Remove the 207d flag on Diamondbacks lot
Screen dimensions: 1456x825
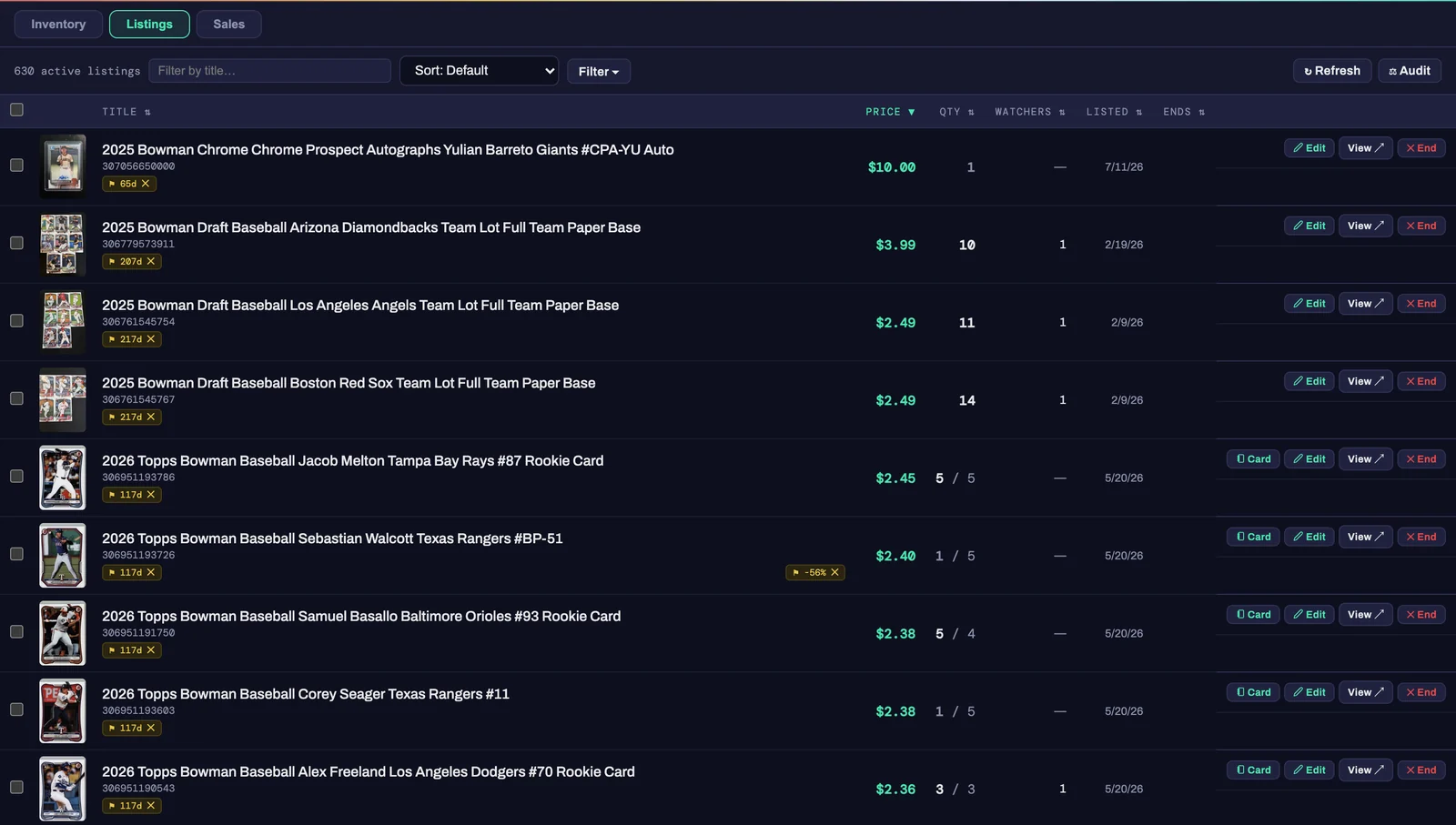point(151,262)
